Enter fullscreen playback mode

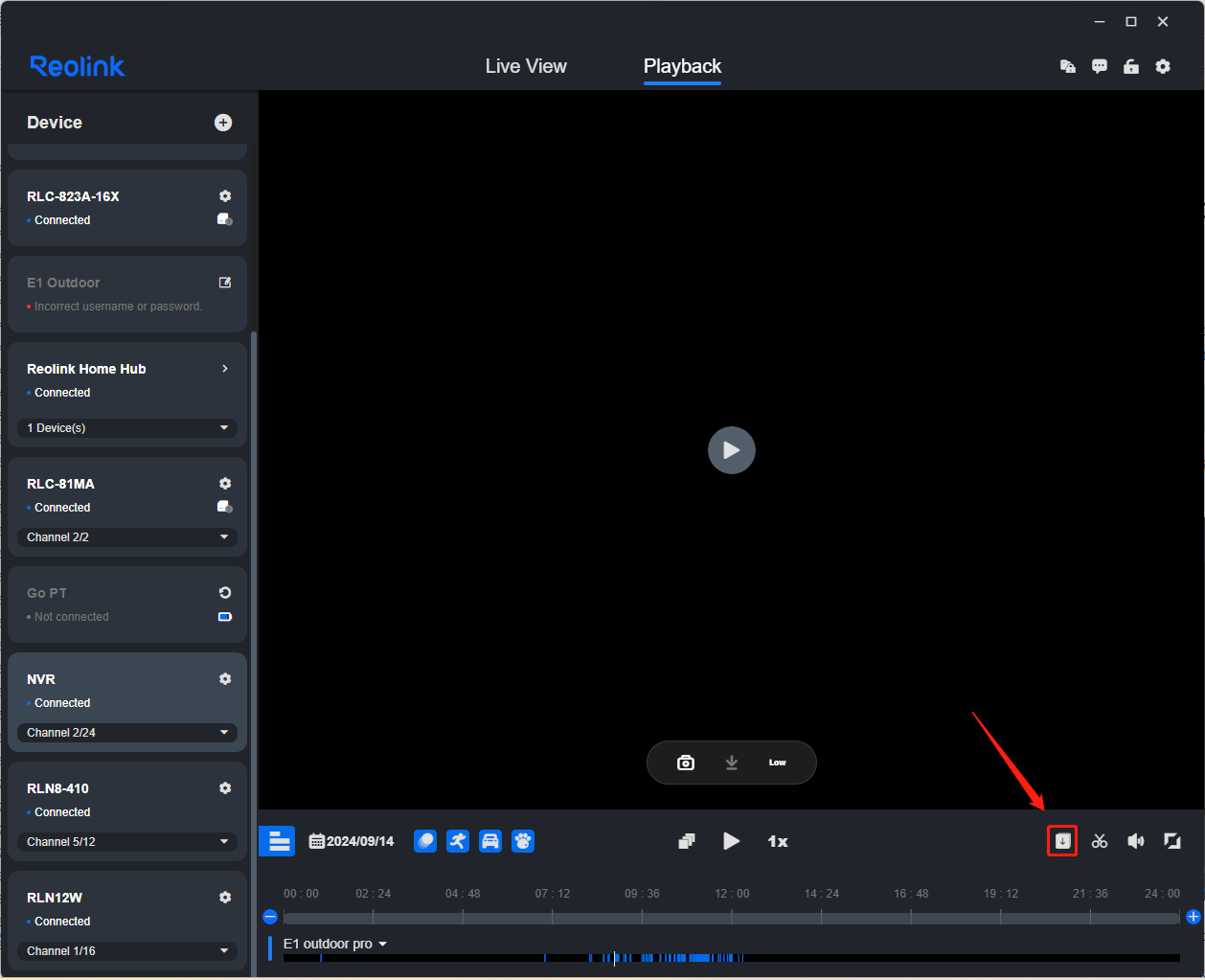click(1171, 841)
